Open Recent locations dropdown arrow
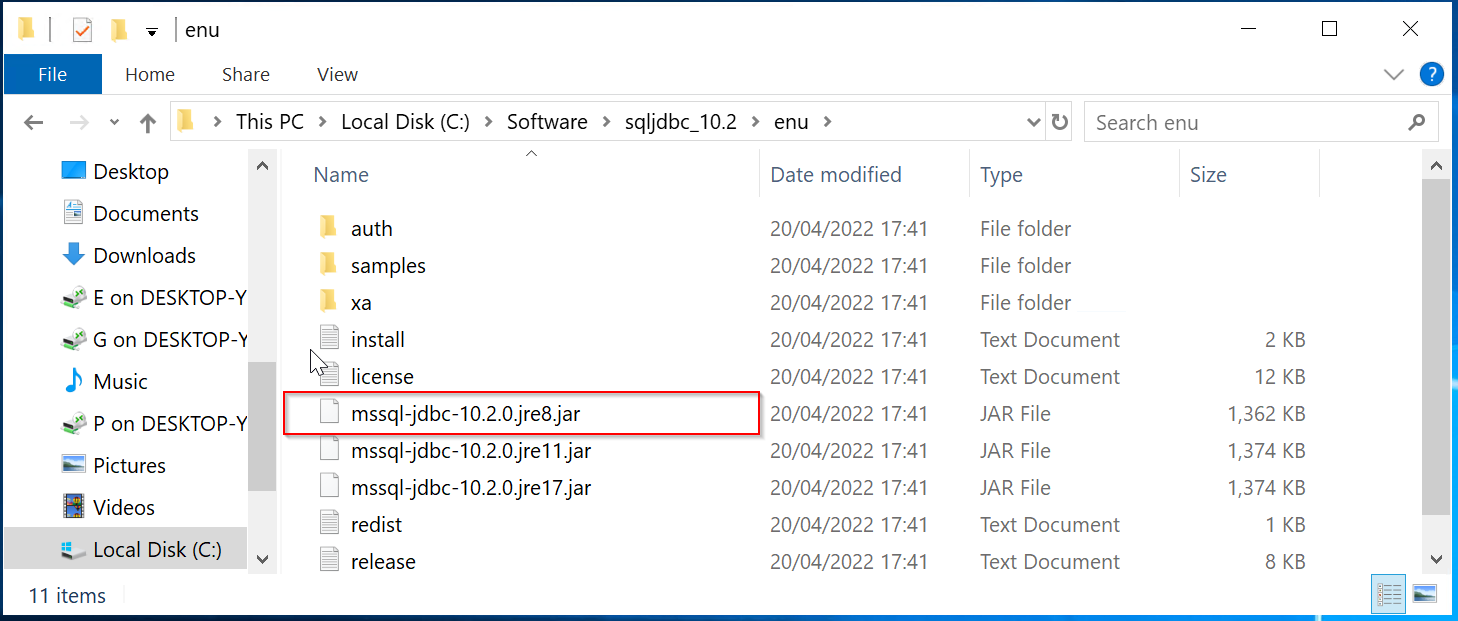Screen dimensions: 1458x621 (x=114, y=123)
